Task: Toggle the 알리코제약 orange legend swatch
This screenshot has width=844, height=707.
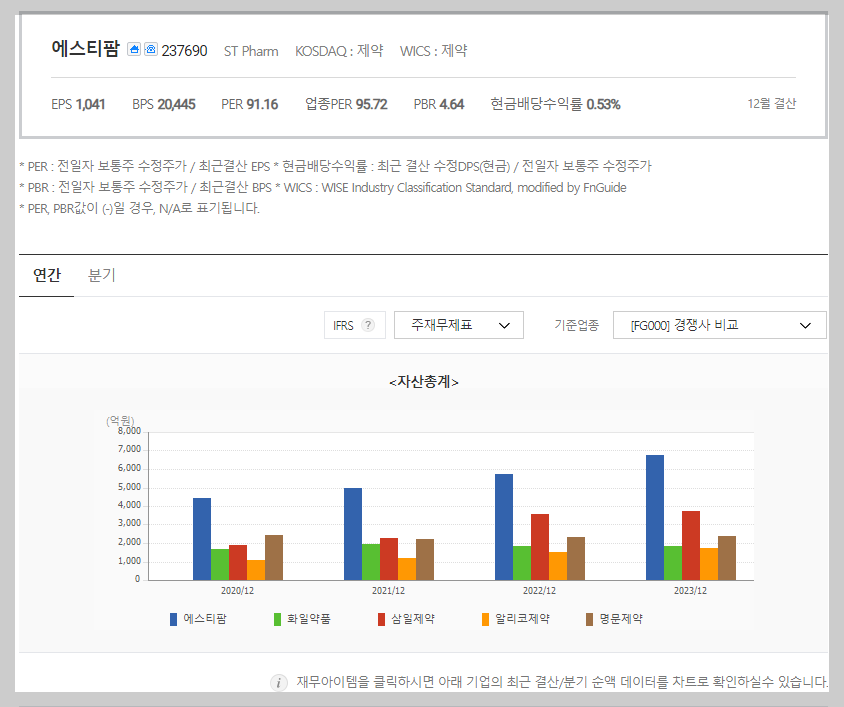Action: pyautogui.click(x=486, y=619)
